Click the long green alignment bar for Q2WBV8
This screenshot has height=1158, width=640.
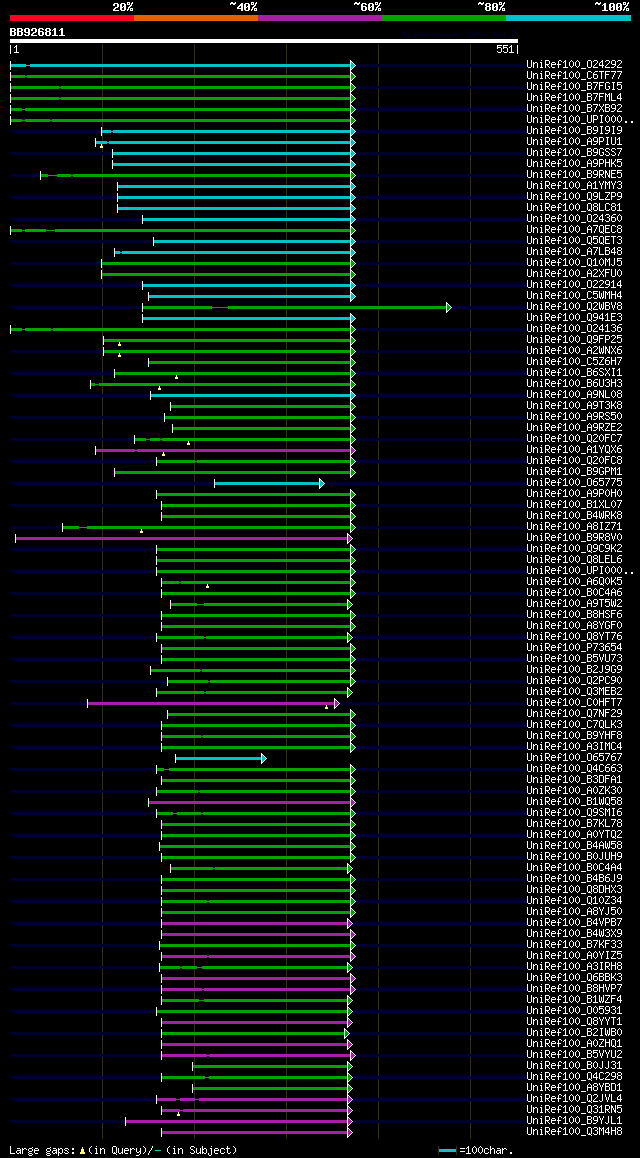click(x=296, y=306)
